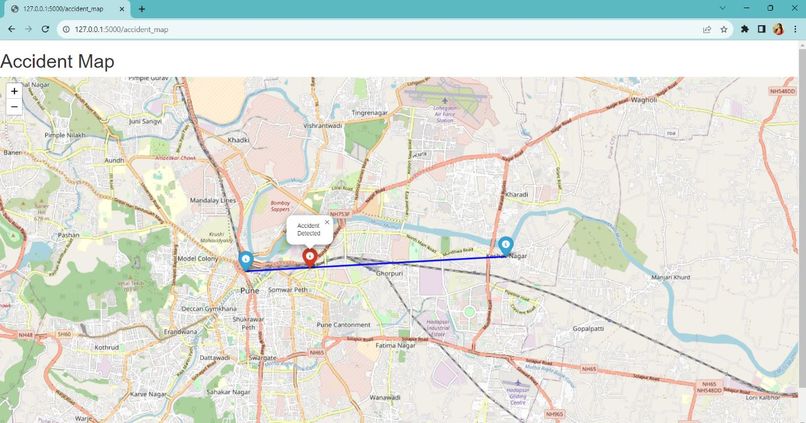This screenshot has height=423, width=806.
Task: Click the Accident Map heading
Action: coord(58,62)
